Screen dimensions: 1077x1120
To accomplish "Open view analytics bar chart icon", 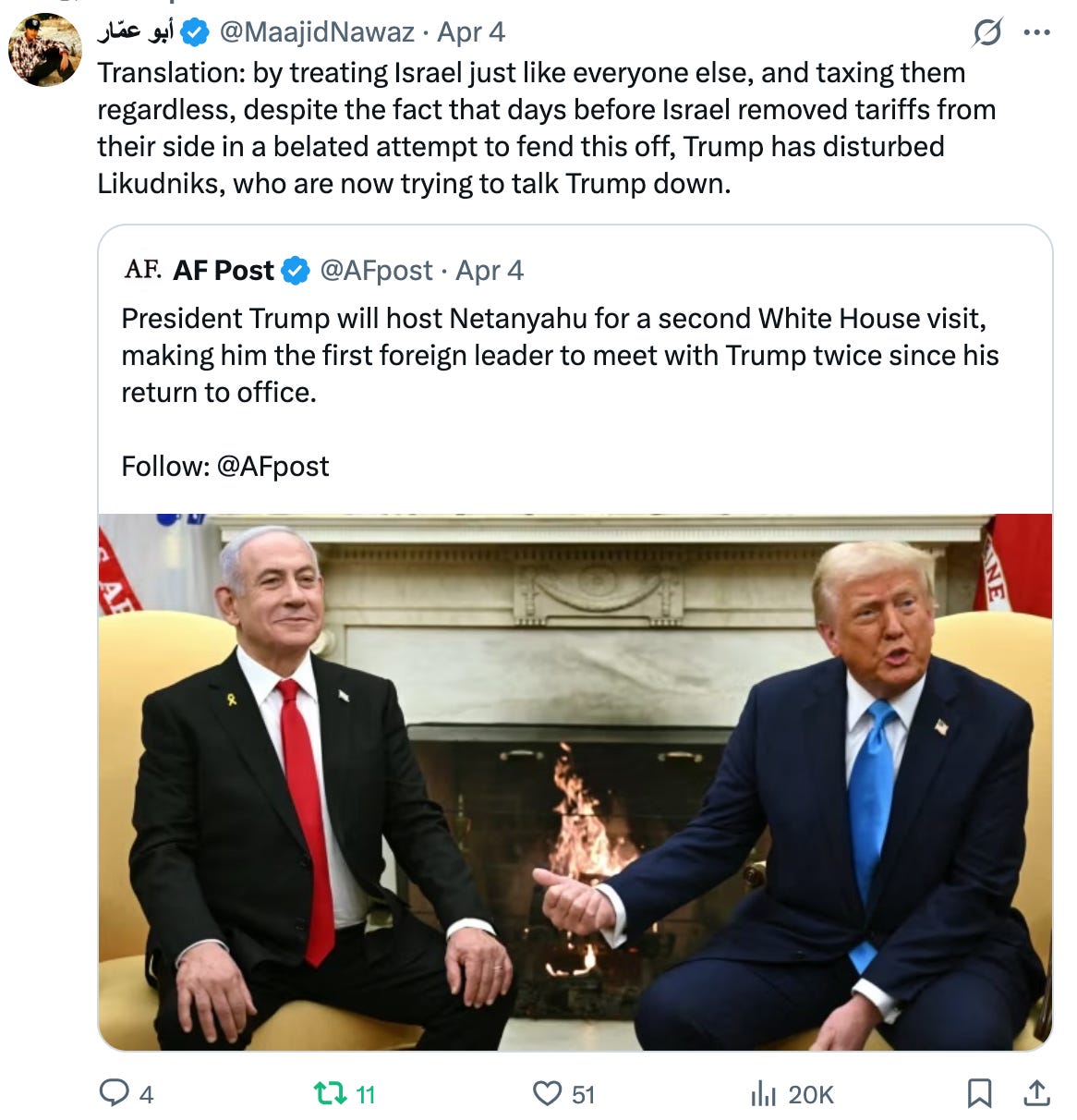I will pyautogui.click(x=763, y=1094).
